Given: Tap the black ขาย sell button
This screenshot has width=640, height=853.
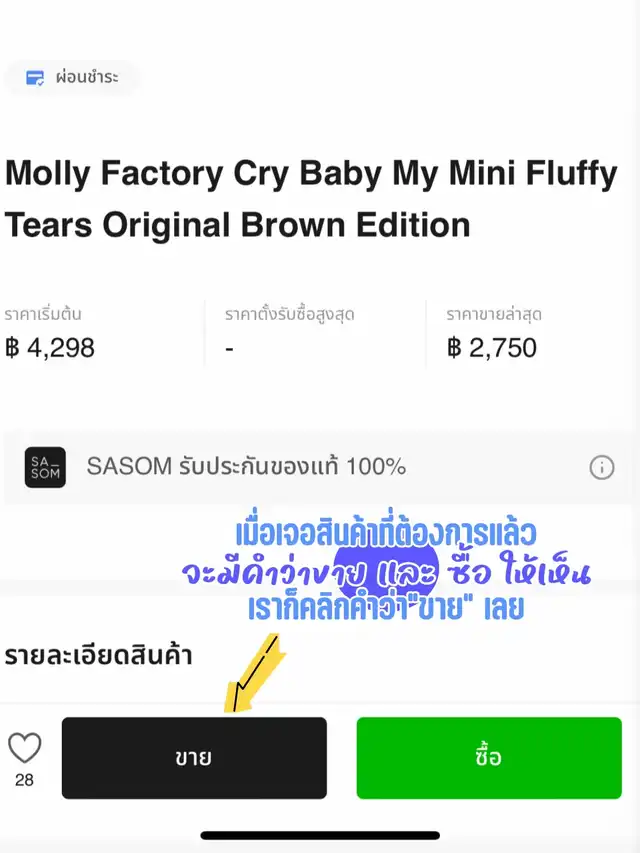Looking at the screenshot, I should (x=194, y=758).
